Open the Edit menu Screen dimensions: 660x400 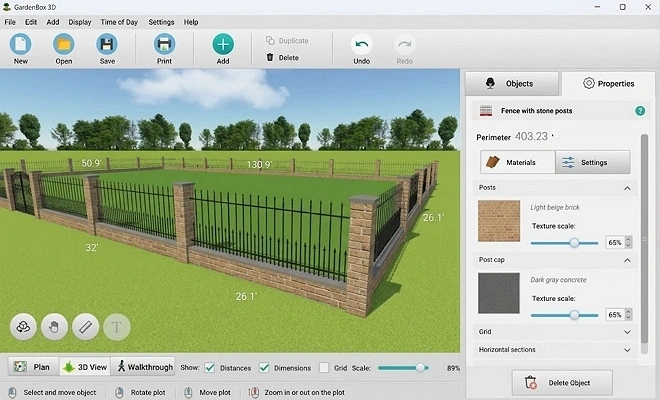click(31, 22)
